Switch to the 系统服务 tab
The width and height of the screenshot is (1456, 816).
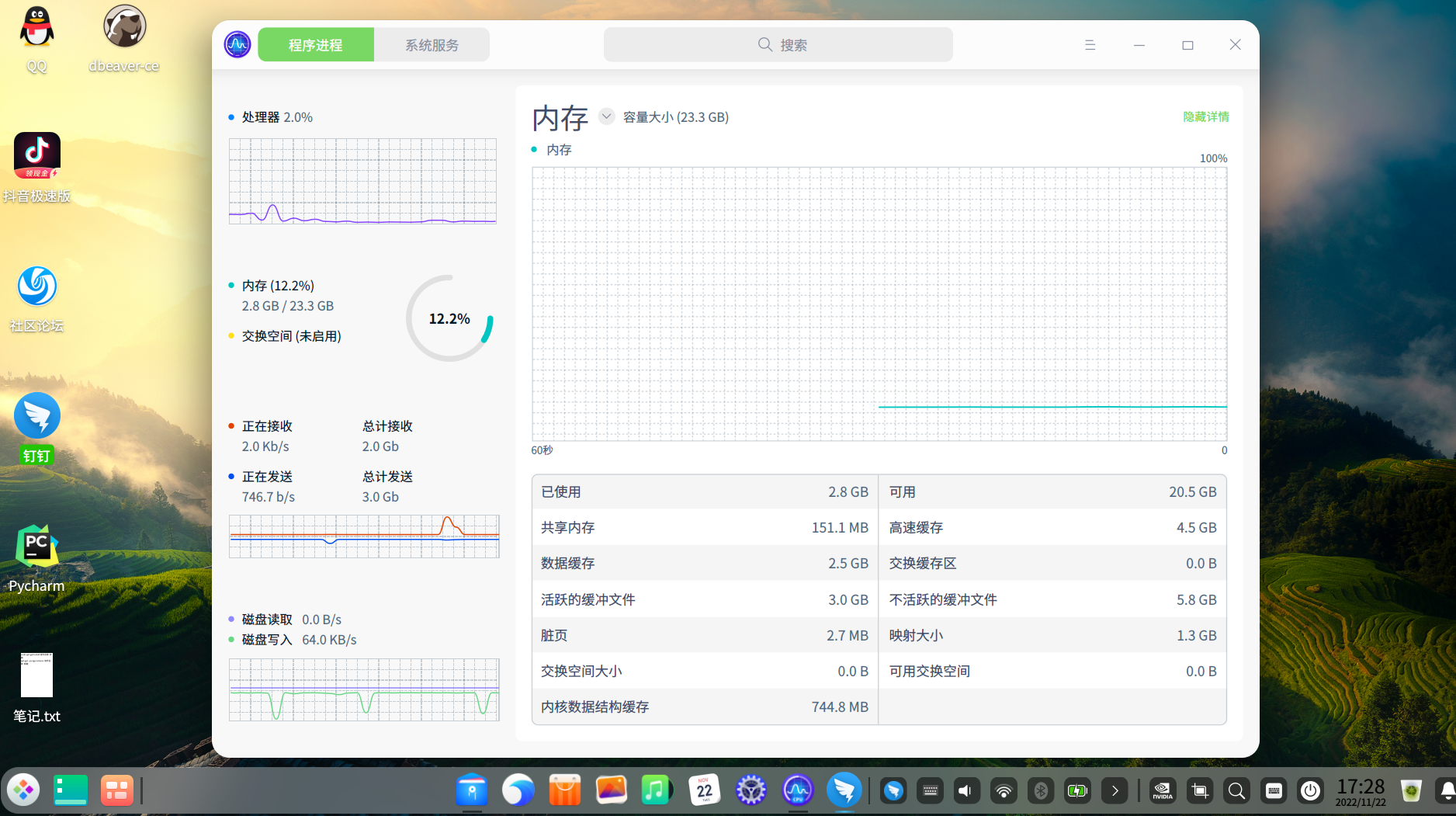[x=432, y=45]
